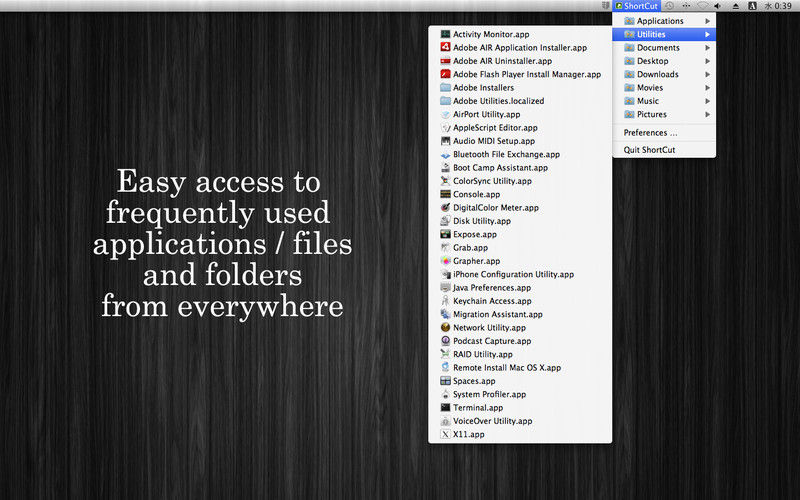This screenshot has height=500, width=800.
Task: Select the Applications folder entry
Action: pos(664,21)
